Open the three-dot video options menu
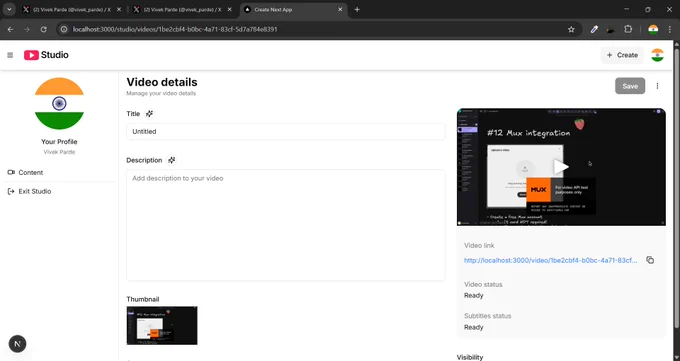Viewport: 680px width, 361px height. [x=657, y=86]
